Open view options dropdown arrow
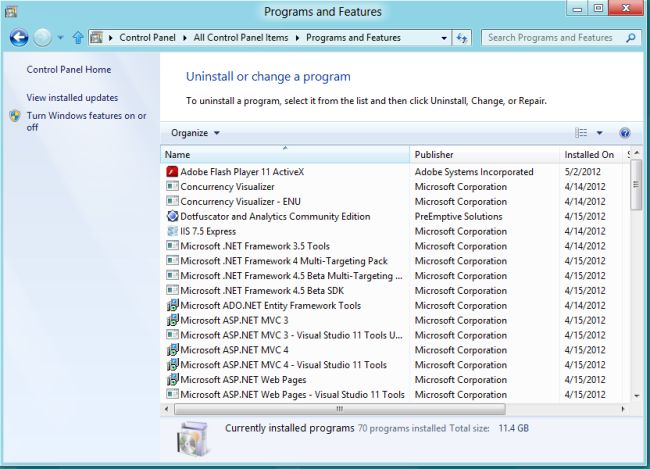The image size is (650, 469). point(599,133)
